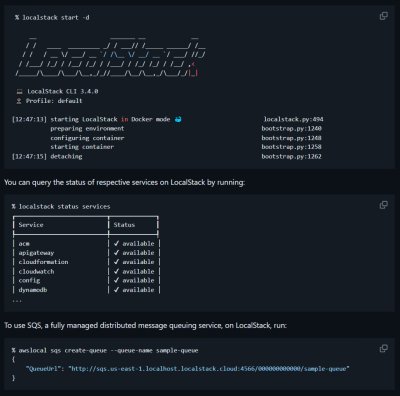Click the bootstrap.py:1262 source reference
The width and height of the screenshot is (400, 396).
tap(292, 156)
